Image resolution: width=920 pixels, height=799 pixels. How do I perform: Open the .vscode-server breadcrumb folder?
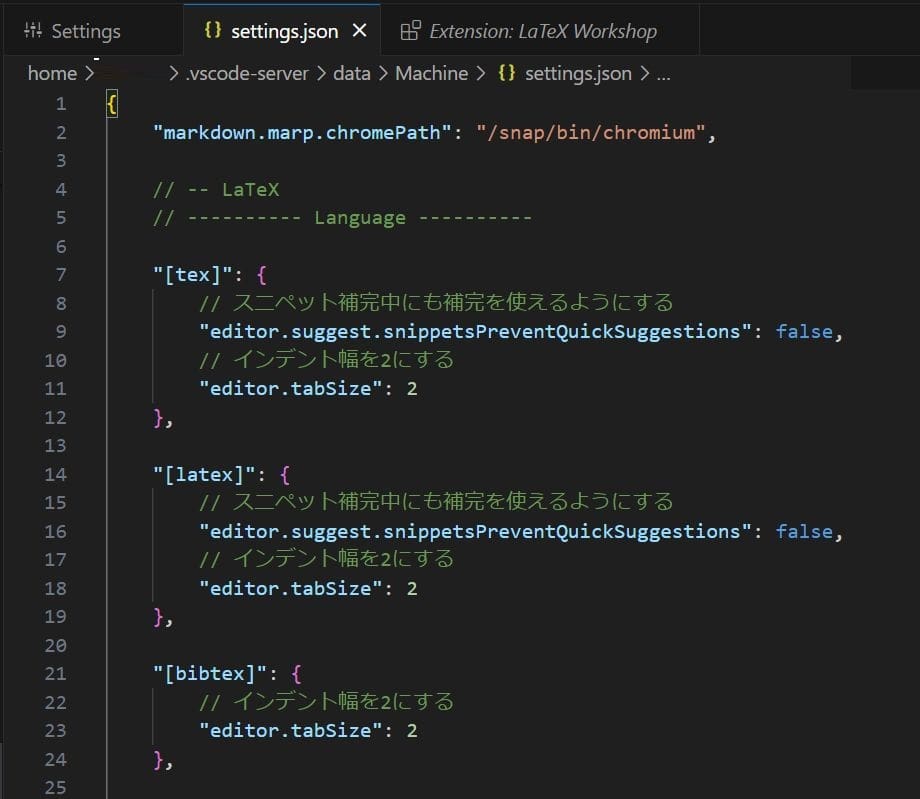tap(240, 73)
